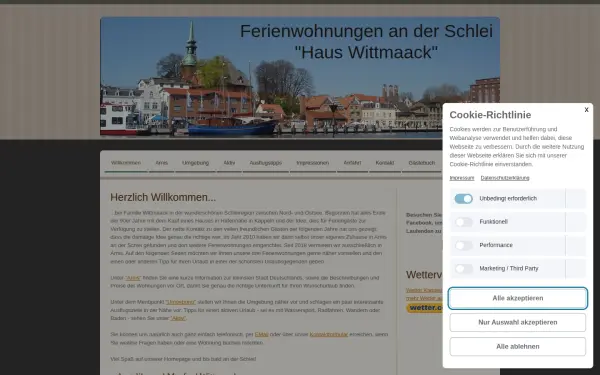Choose Nur Auswahl akzeptieren
The image size is (600, 375).
click(518, 322)
